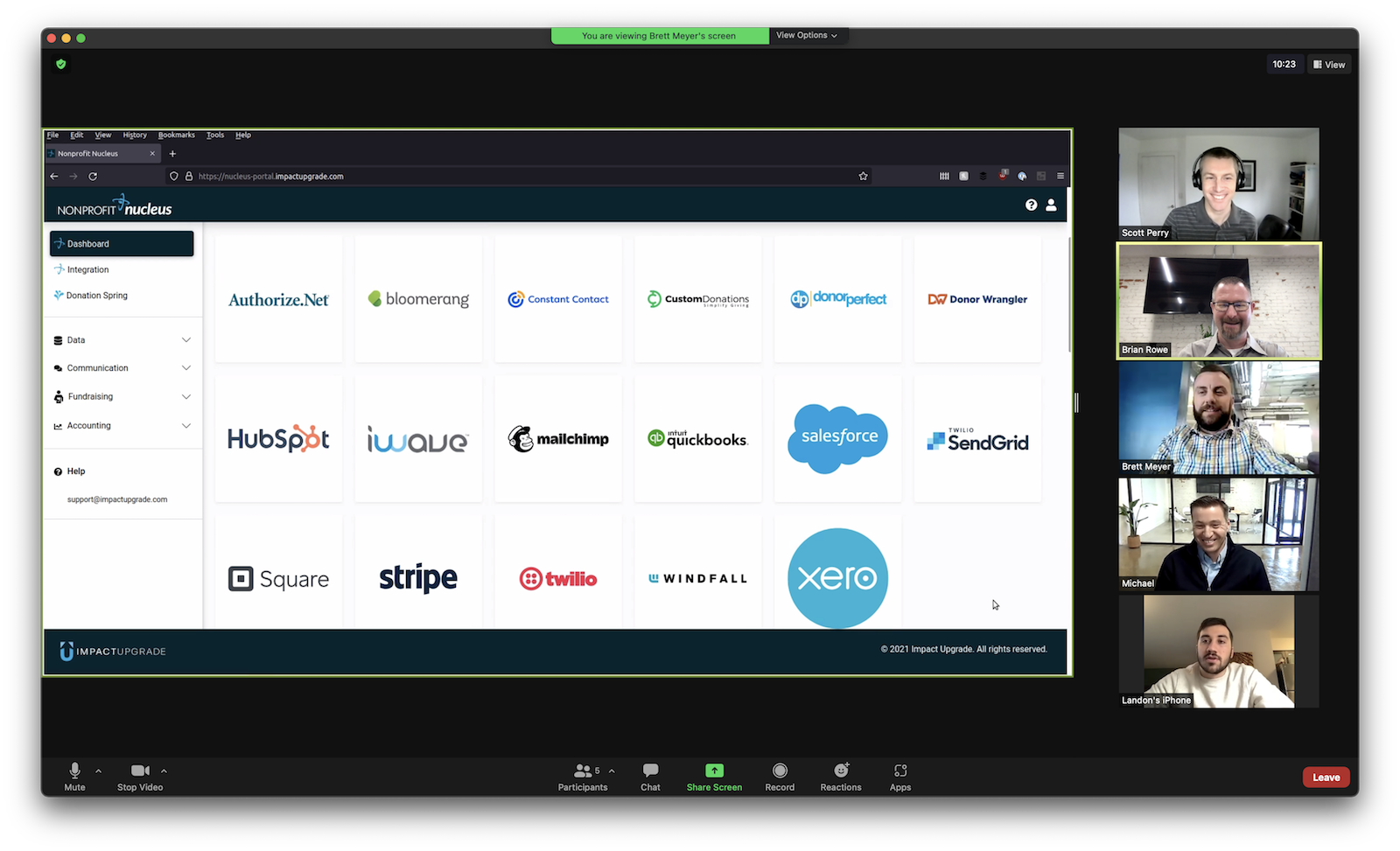Leave the meeting
This screenshot has height=851, width=1400.
[1326, 778]
